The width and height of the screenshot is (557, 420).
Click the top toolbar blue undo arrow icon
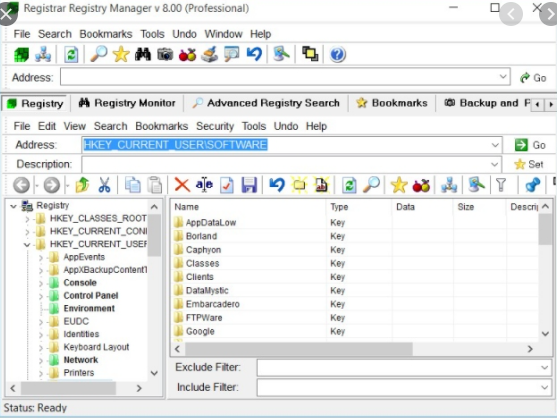point(254,54)
